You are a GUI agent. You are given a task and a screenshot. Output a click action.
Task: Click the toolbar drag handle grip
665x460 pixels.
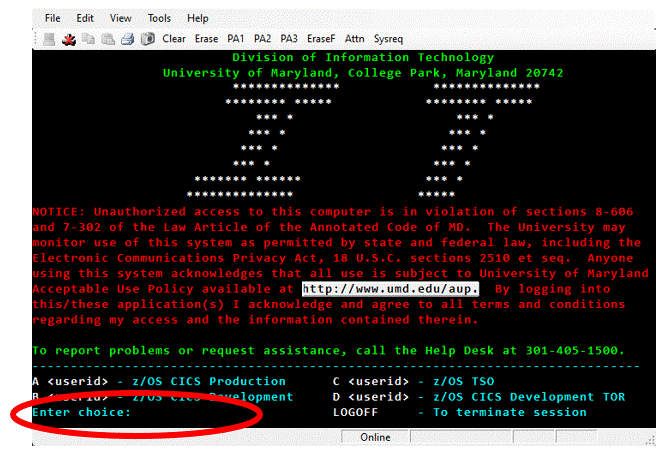(x=36, y=39)
